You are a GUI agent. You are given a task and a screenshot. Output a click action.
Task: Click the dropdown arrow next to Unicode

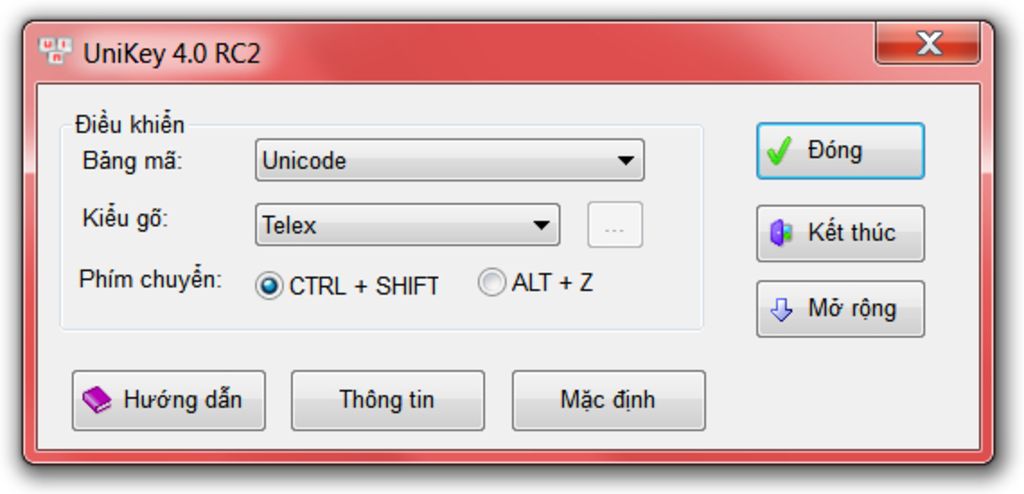point(625,161)
